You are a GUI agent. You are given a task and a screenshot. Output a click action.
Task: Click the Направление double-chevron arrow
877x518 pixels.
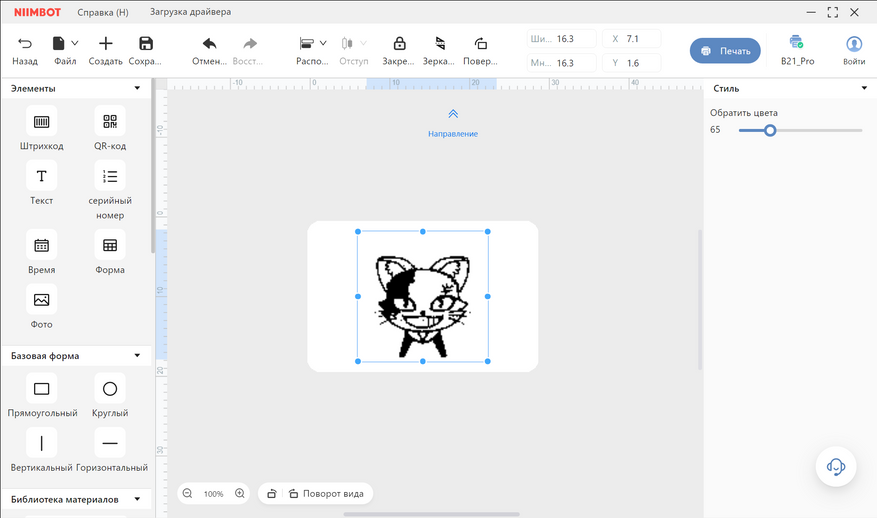click(x=453, y=114)
